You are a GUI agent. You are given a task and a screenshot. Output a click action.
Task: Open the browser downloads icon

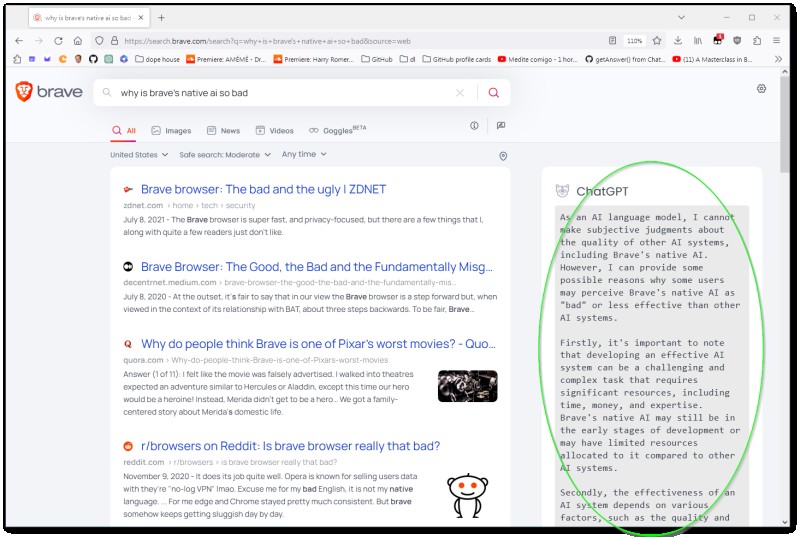[678, 41]
